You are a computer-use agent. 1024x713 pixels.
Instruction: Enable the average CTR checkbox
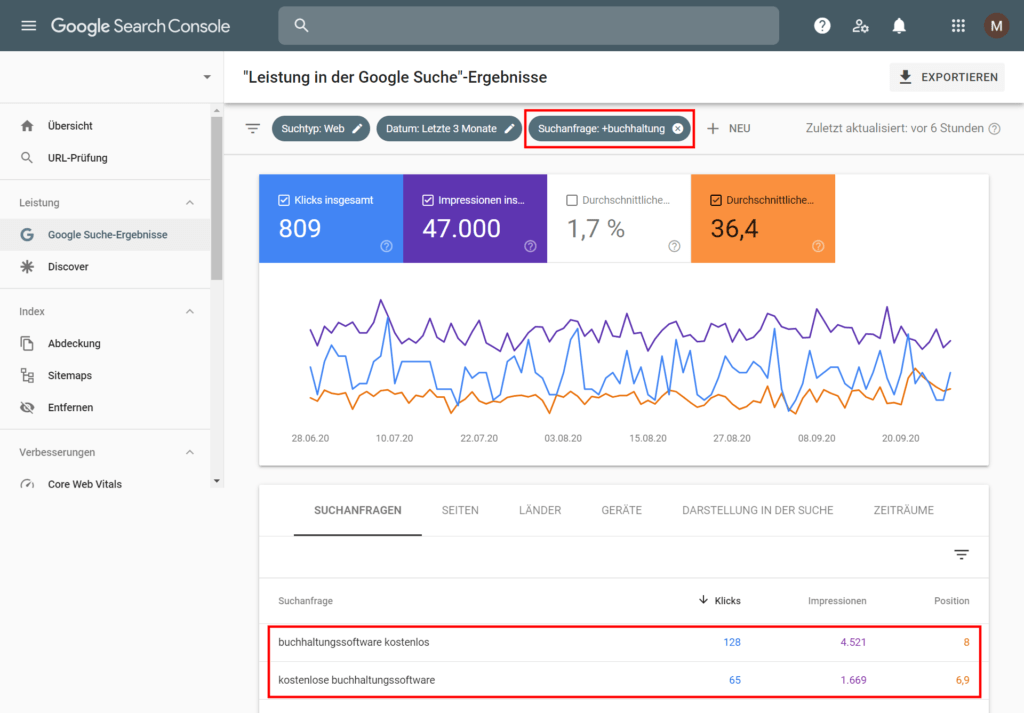572,200
